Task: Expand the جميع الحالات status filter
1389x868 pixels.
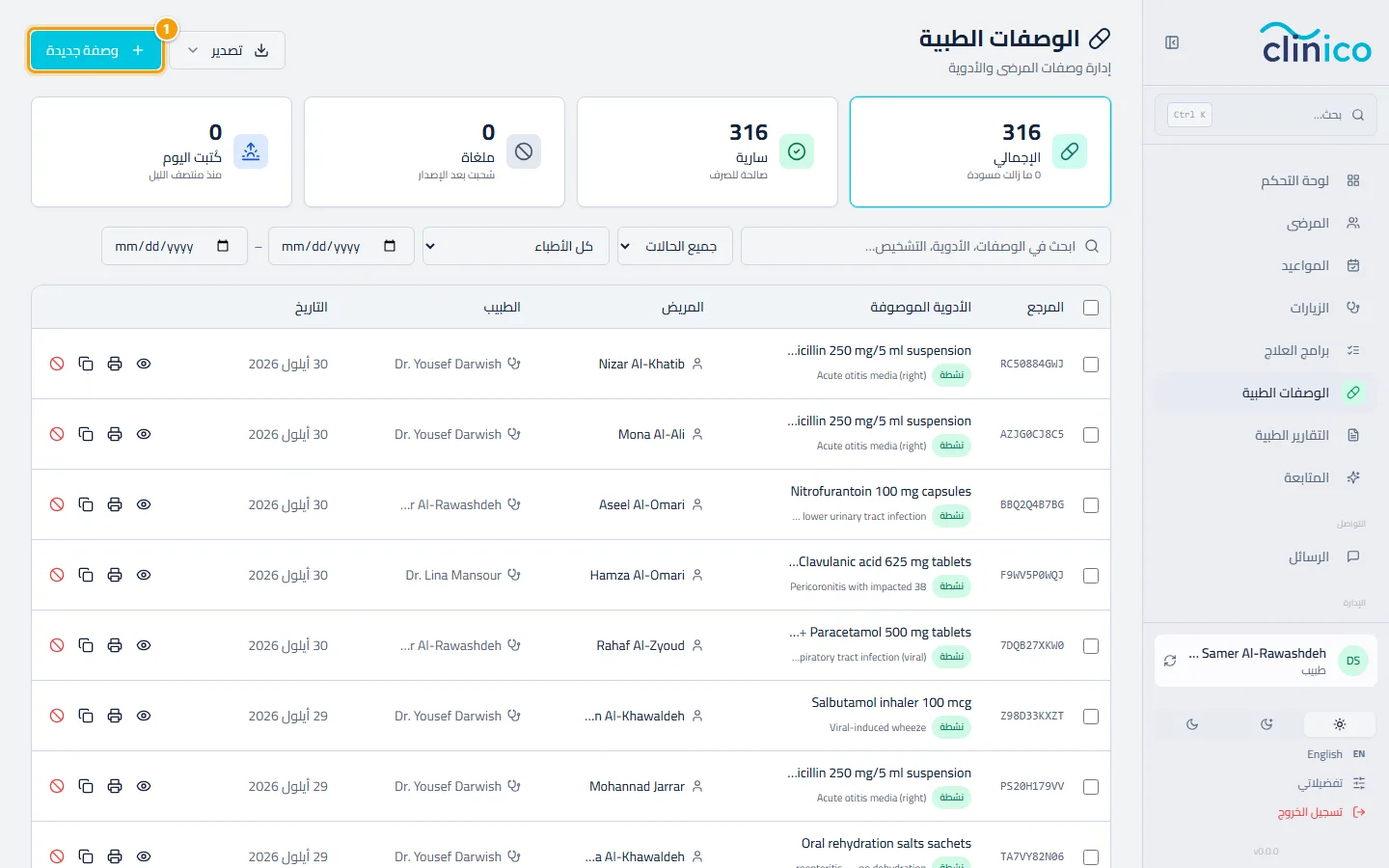Action: coord(675,246)
